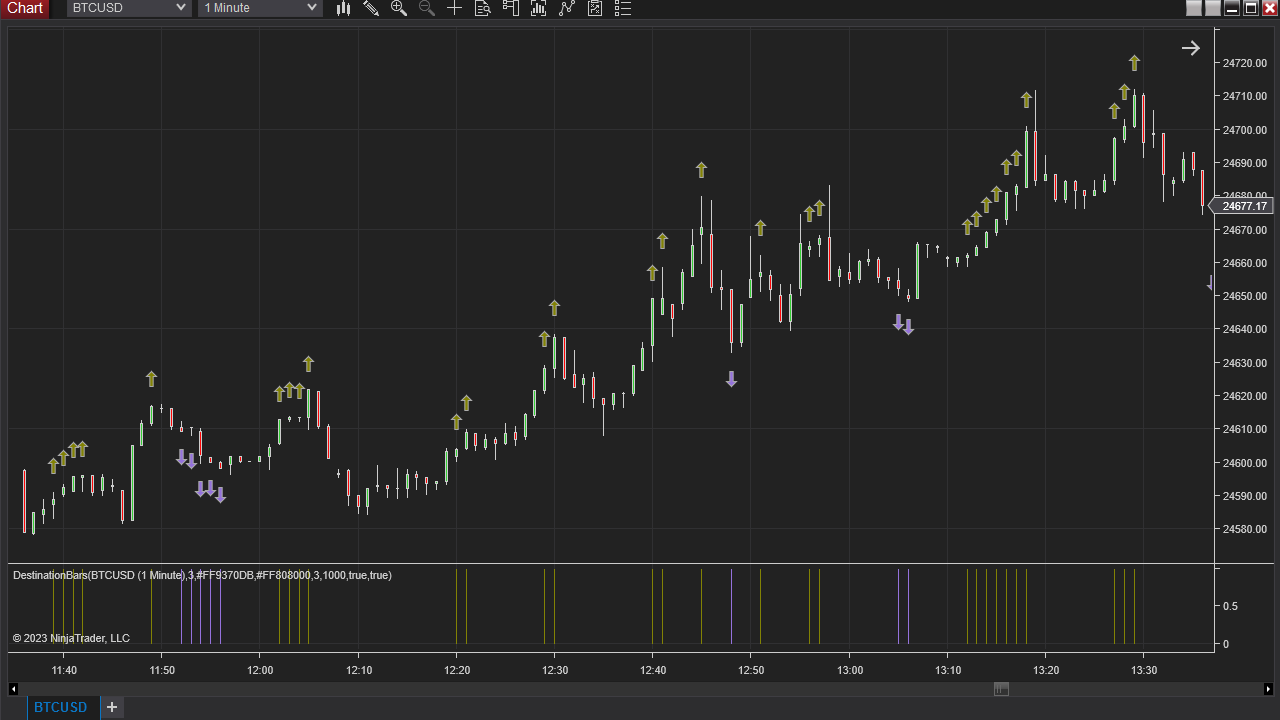Add a new tab with plus button
This screenshot has height=720, width=1280.
click(112, 707)
